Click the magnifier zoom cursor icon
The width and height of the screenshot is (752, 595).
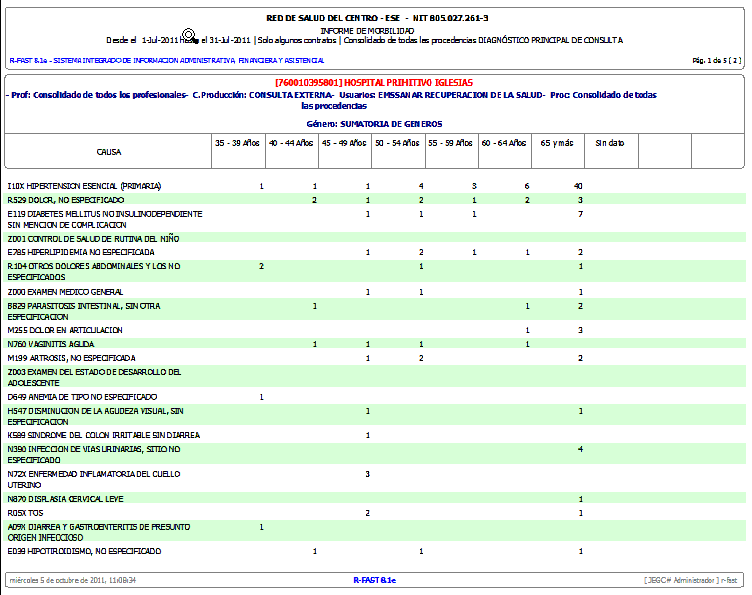[x=189, y=35]
